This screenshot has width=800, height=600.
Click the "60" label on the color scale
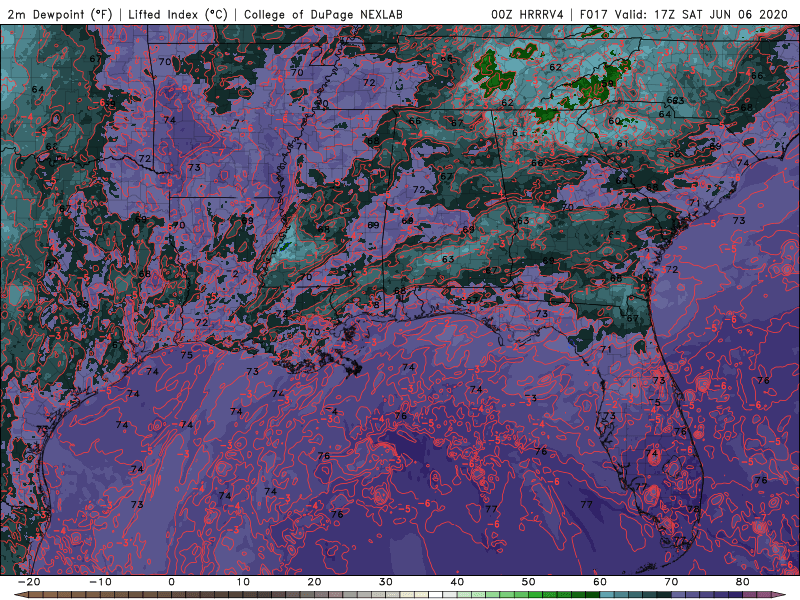(x=600, y=582)
